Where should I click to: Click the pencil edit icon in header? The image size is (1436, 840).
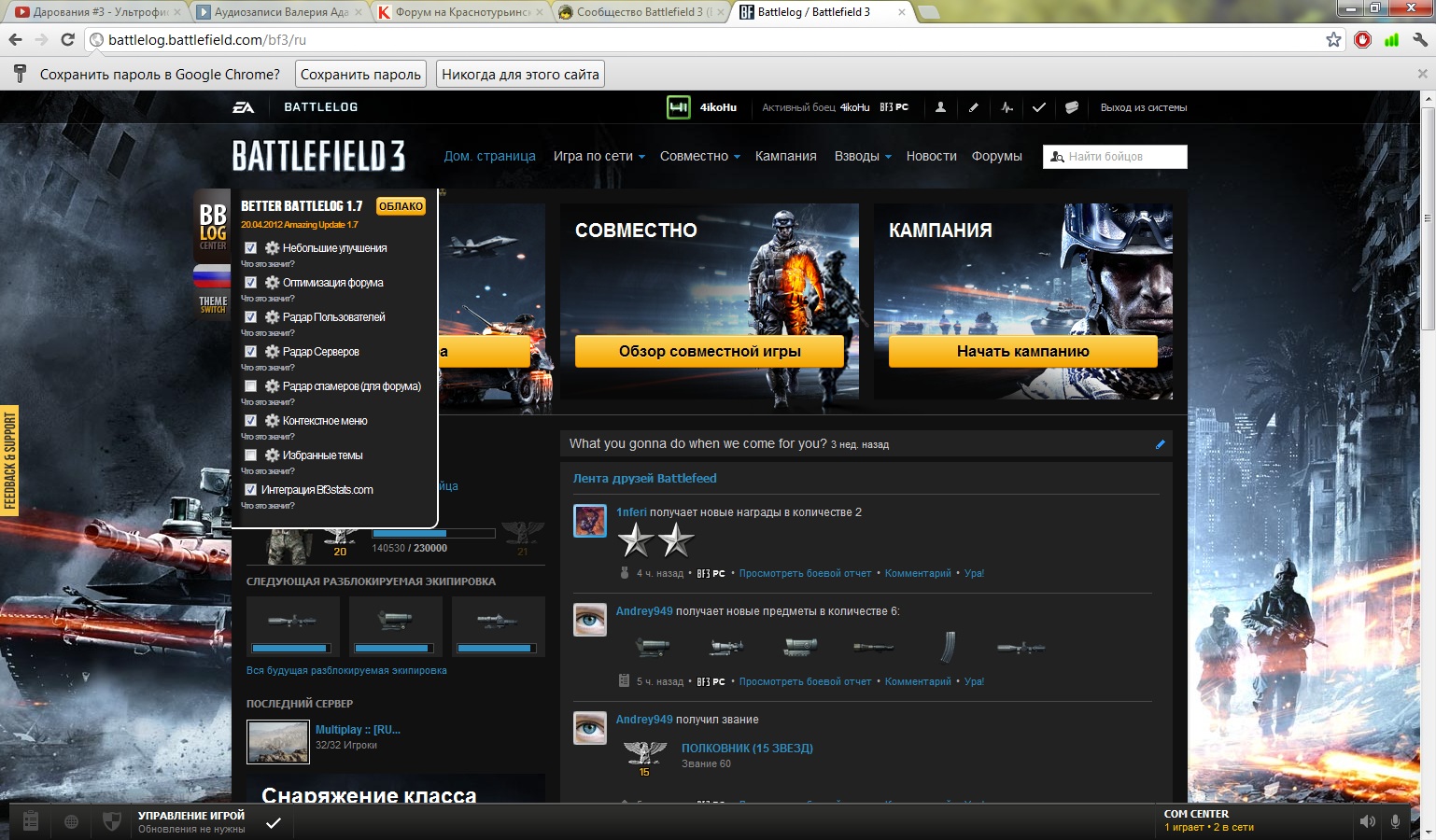[974, 107]
